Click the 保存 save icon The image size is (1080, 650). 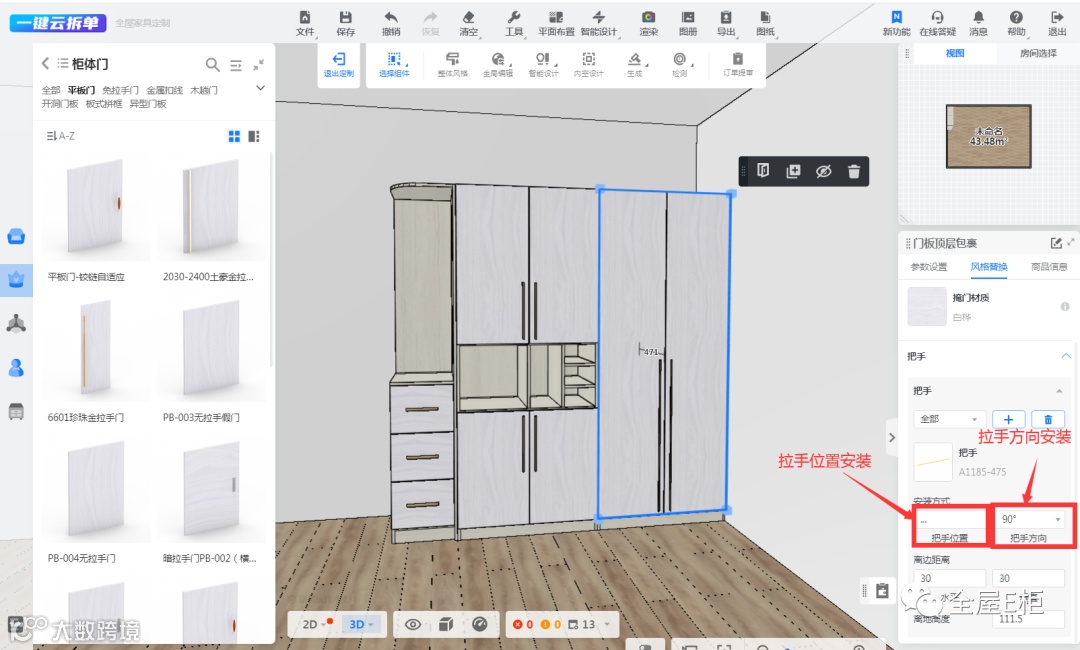point(345,23)
